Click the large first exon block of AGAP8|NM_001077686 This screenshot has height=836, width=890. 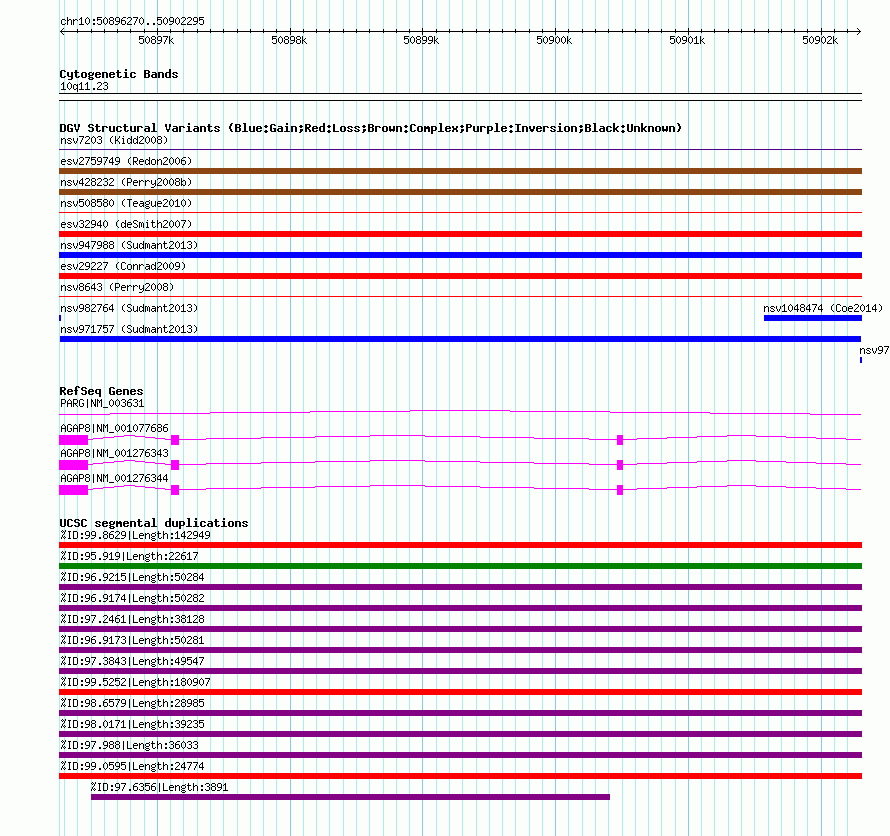point(74,440)
